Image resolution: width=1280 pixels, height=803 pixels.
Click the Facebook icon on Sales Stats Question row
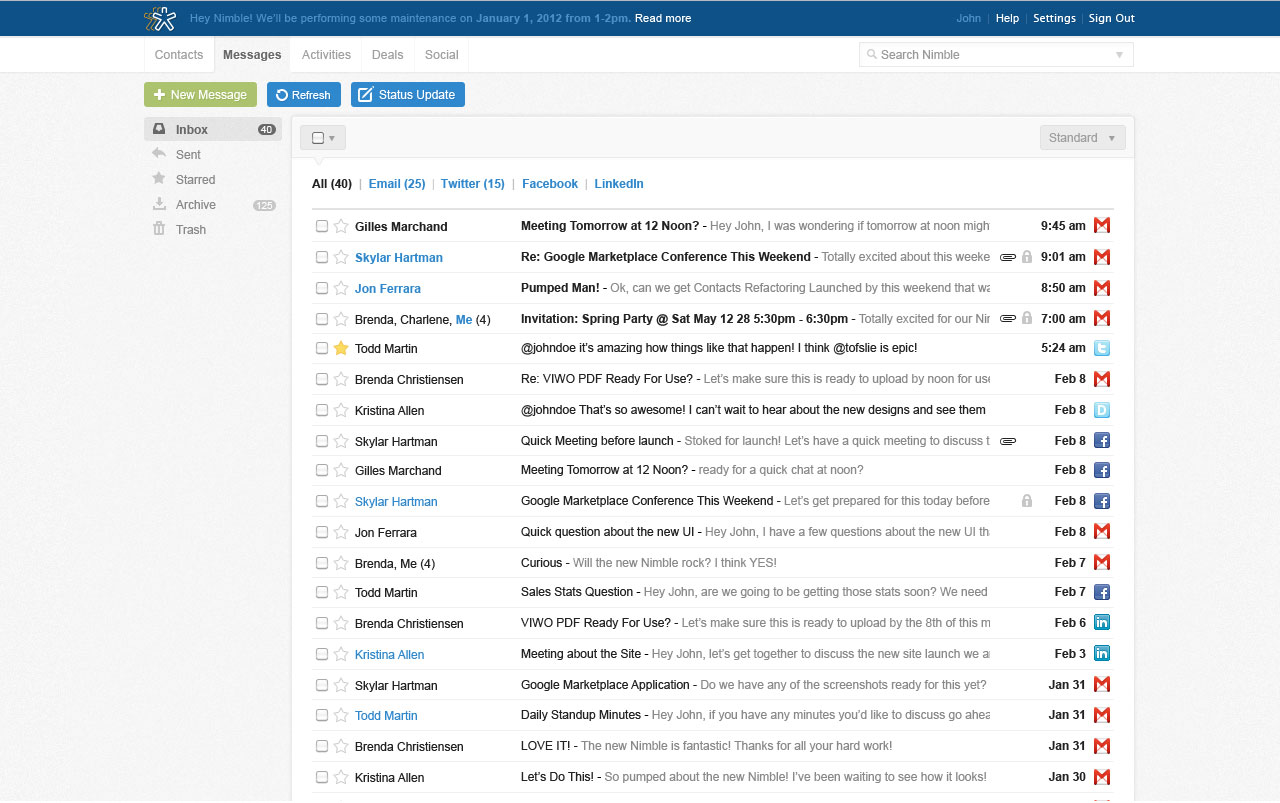click(1101, 592)
